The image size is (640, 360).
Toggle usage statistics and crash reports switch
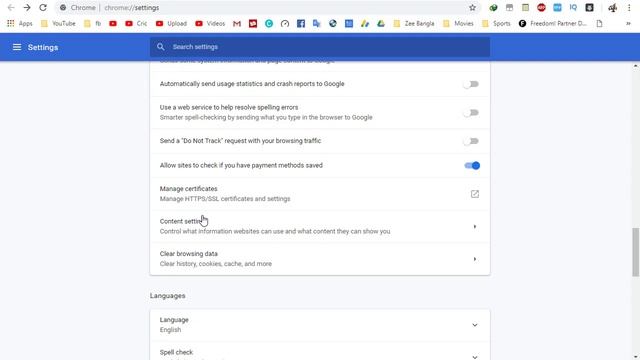pyautogui.click(x=471, y=84)
